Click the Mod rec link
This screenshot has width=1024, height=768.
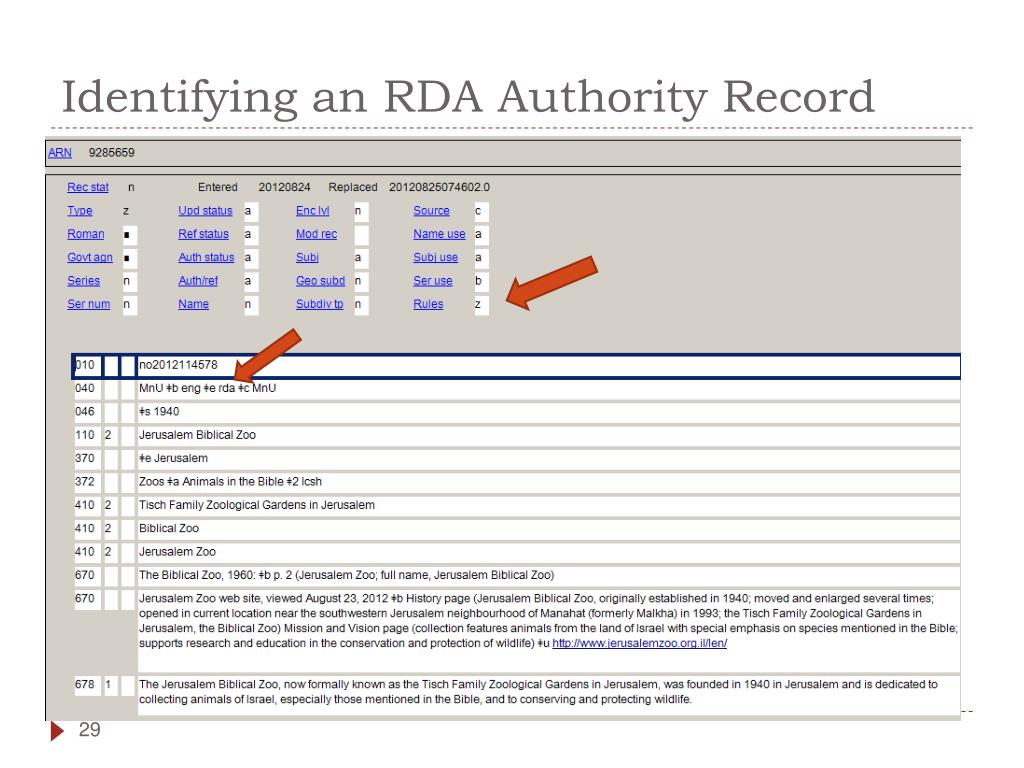click(316, 234)
